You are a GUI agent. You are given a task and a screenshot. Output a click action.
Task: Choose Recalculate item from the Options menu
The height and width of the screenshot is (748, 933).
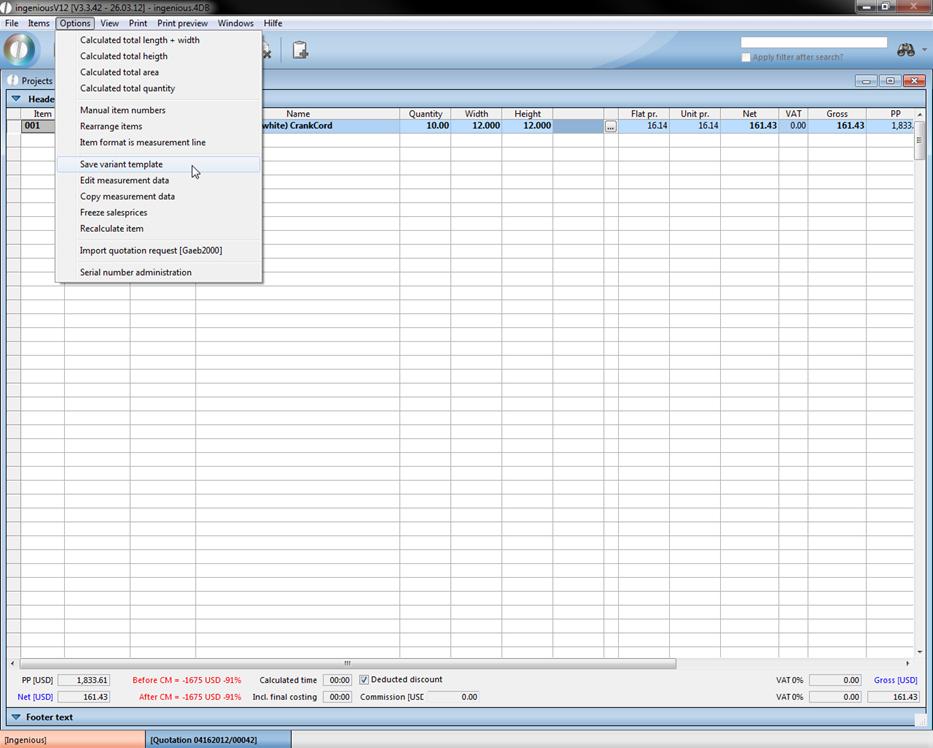(x=111, y=228)
